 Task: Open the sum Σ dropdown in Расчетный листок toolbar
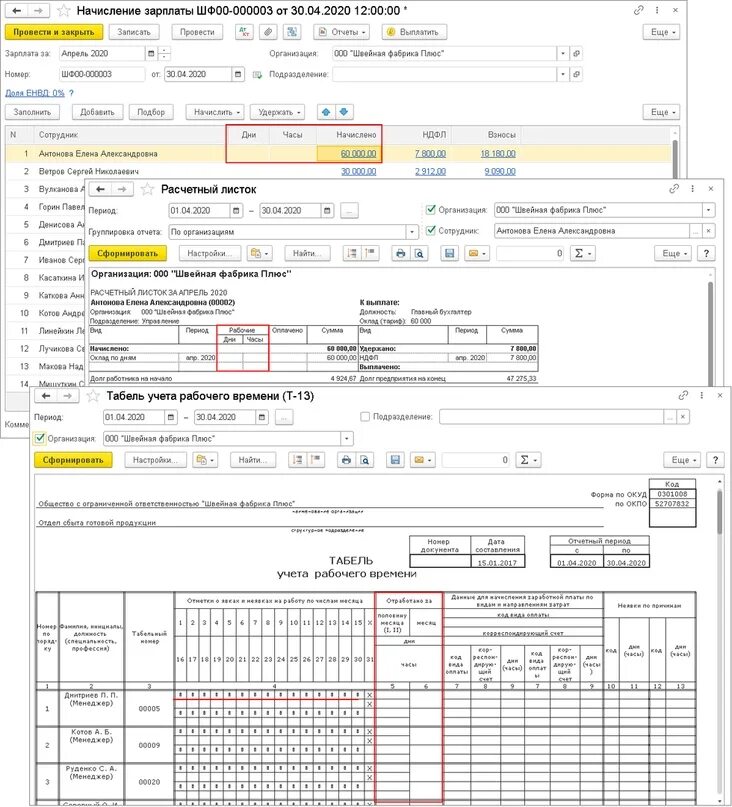click(x=583, y=253)
